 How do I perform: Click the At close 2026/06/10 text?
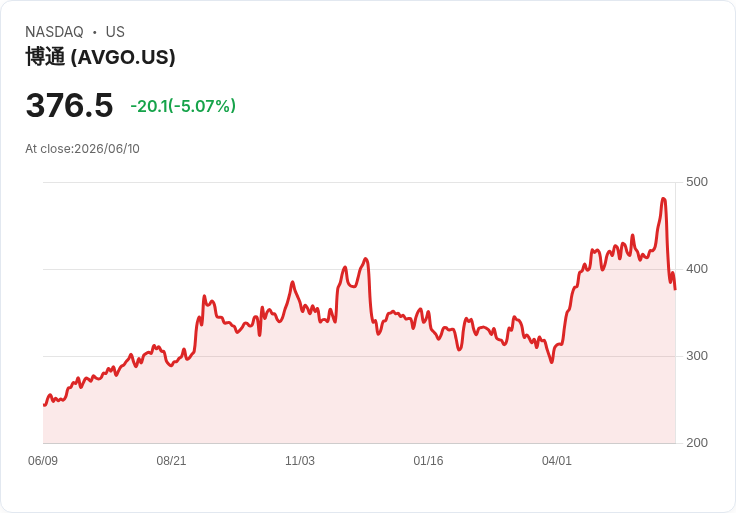[x=82, y=149]
